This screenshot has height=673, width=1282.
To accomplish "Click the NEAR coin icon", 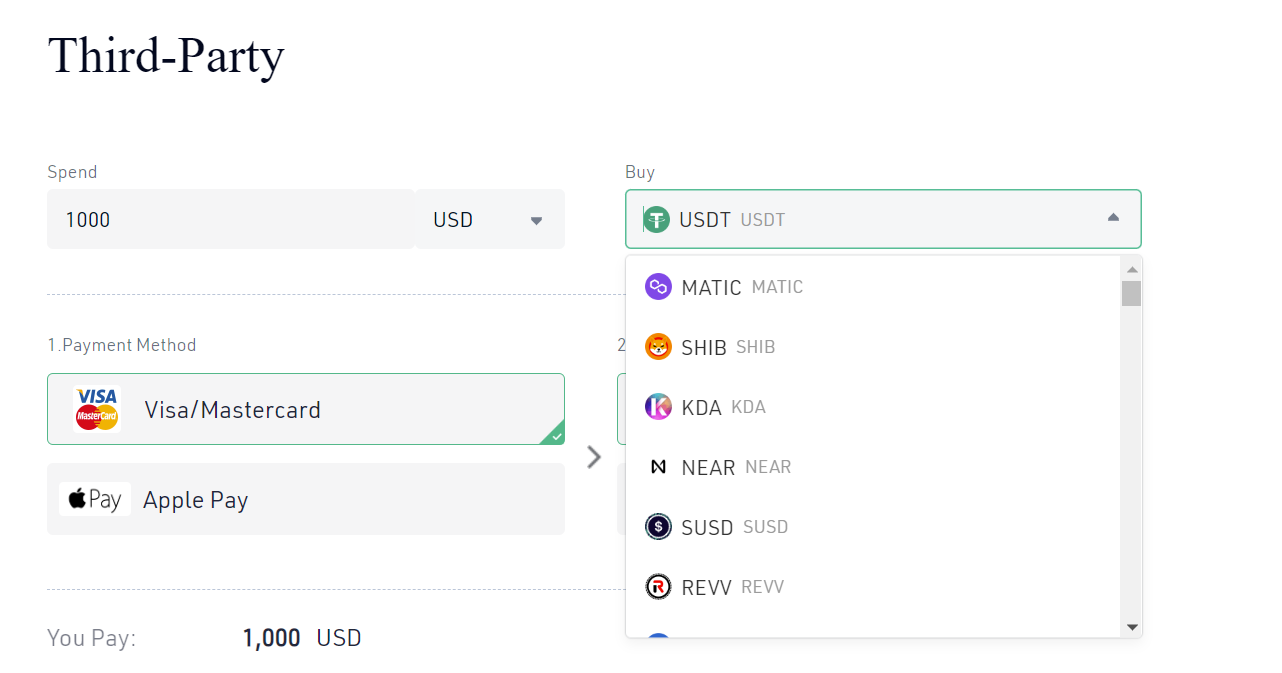I will tap(658, 467).
